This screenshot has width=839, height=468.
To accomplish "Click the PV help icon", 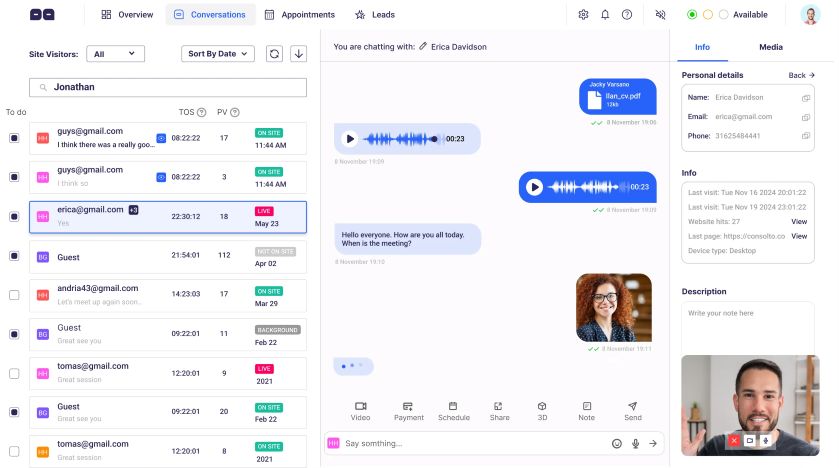I will point(235,112).
